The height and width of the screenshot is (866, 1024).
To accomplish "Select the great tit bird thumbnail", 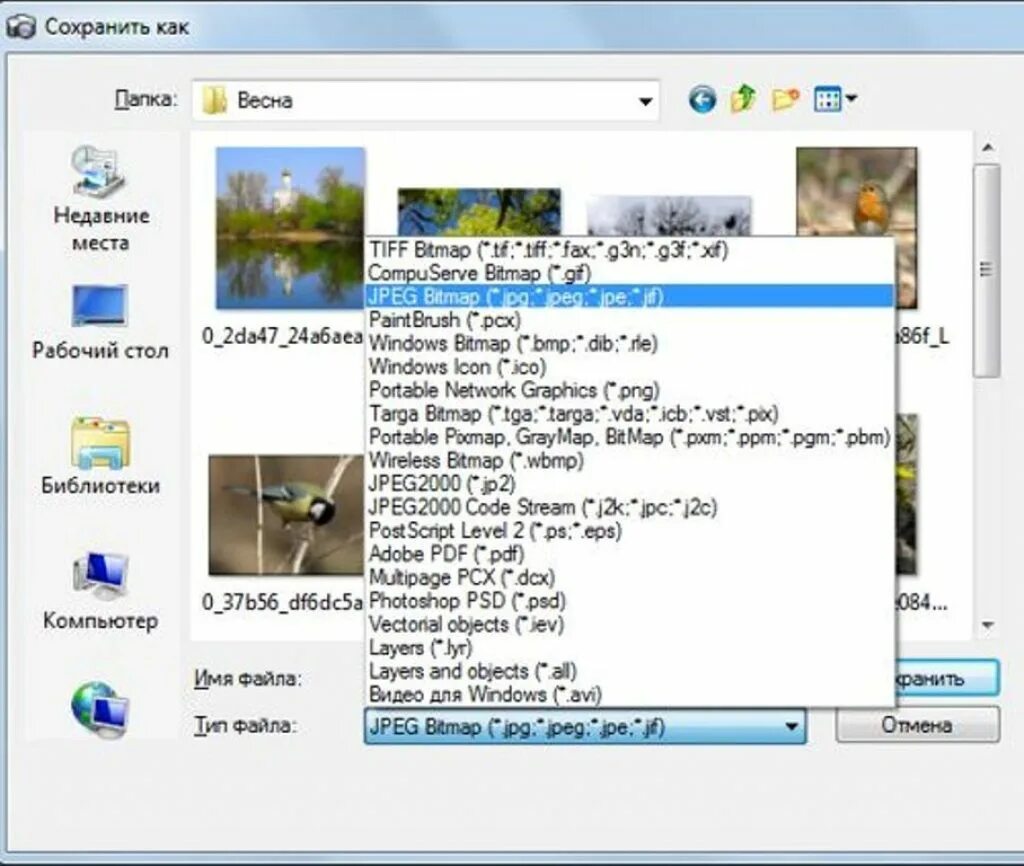I will click(x=286, y=515).
